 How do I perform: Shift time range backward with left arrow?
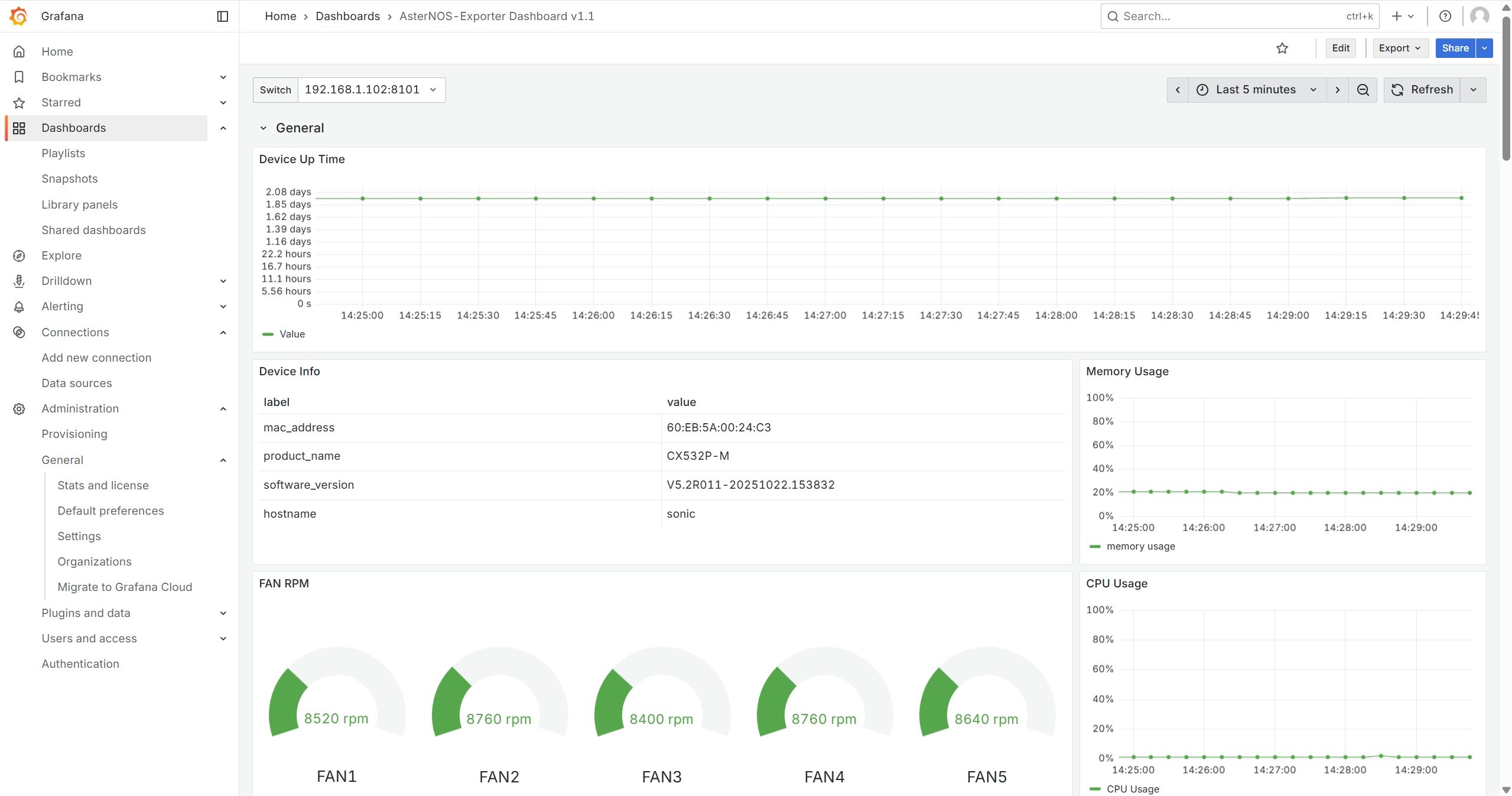(1177, 90)
